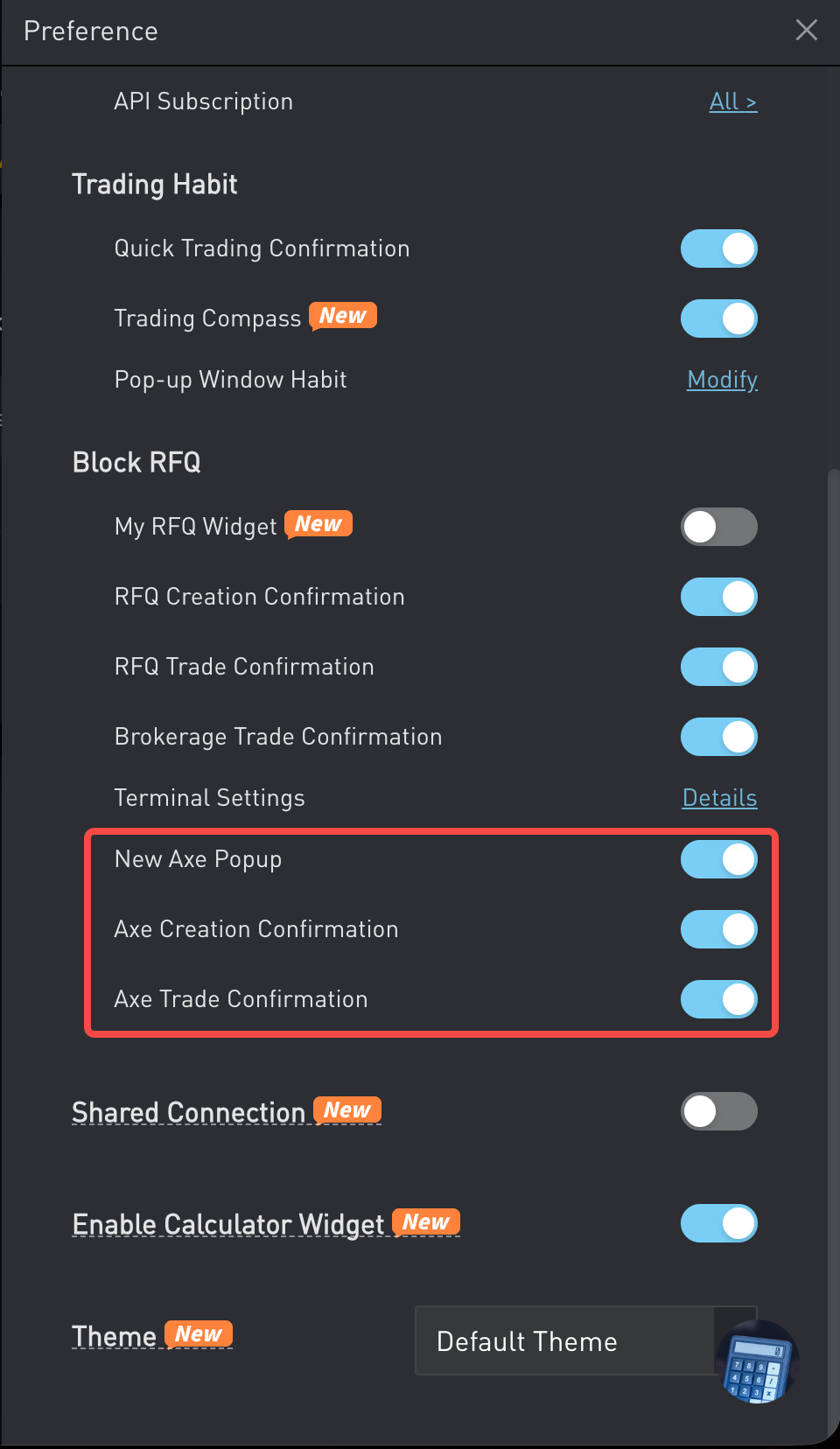
Task: Enable the Shared Connection switch
Action: point(718,1111)
